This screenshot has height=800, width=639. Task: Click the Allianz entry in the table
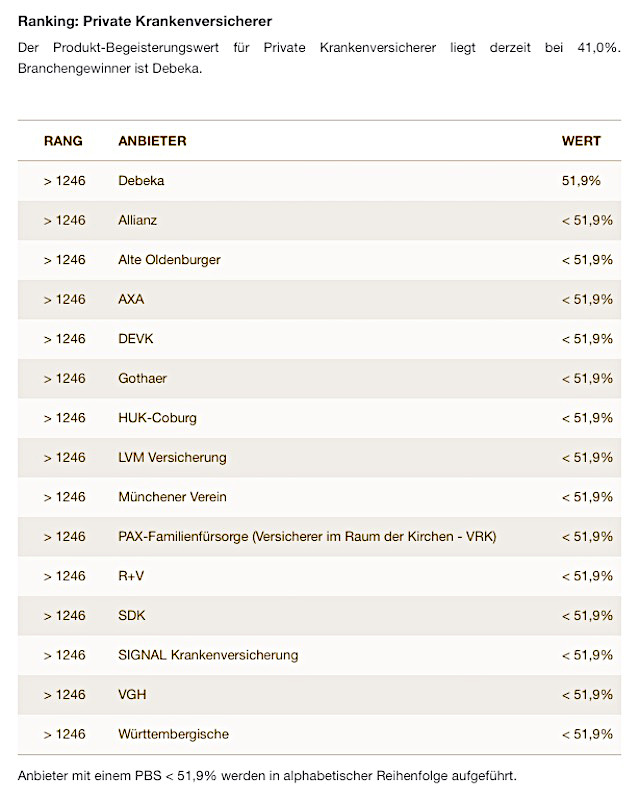click(x=137, y=220)
